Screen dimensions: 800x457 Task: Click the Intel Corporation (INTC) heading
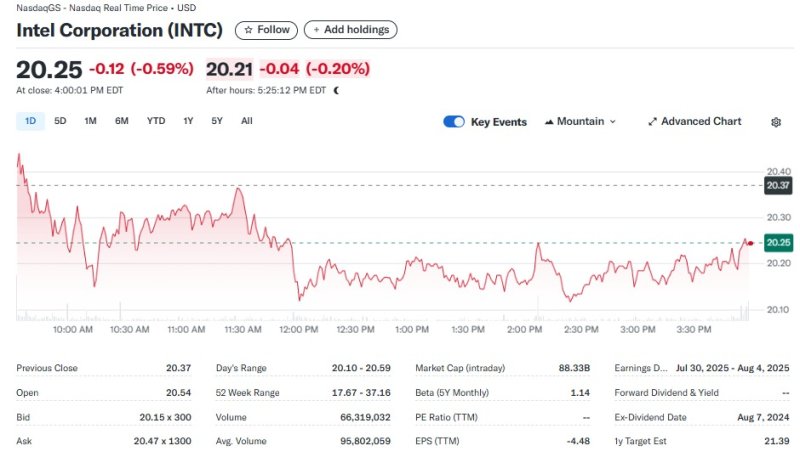click(x=119, y=30)
